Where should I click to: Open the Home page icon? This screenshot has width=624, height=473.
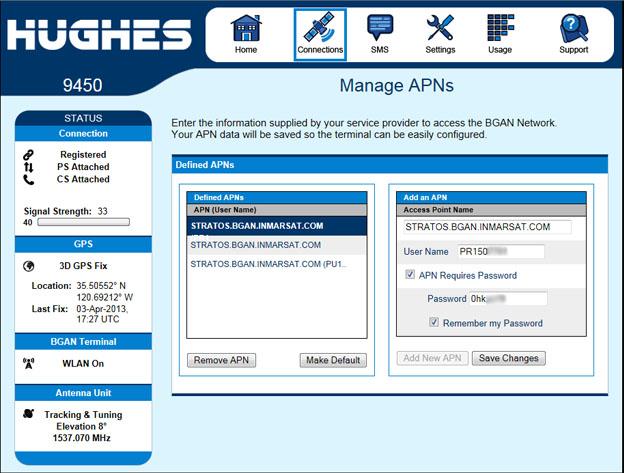246,28
